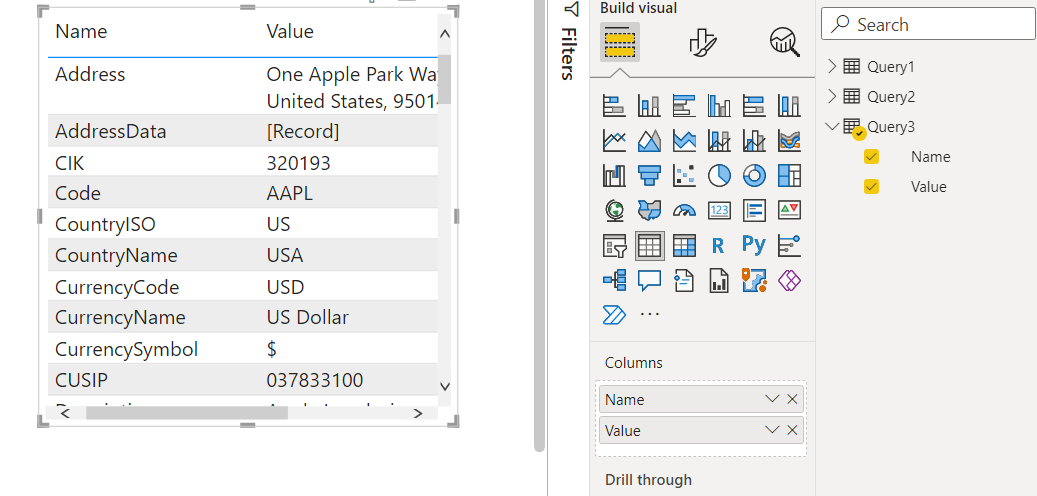Choose the Line chart visual
This screenshot has width=1037, height=496.
614,140
